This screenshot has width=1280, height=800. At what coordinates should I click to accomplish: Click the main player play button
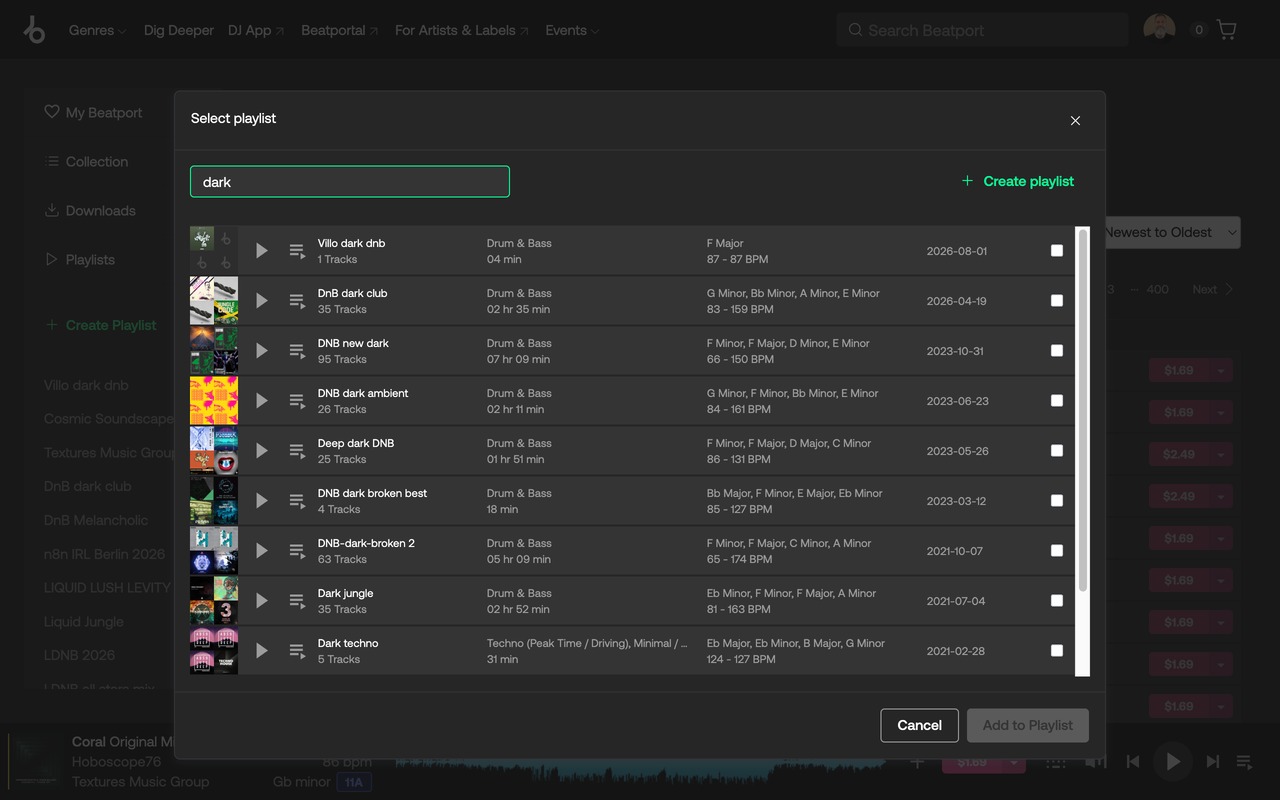[x=1173, y=762]
